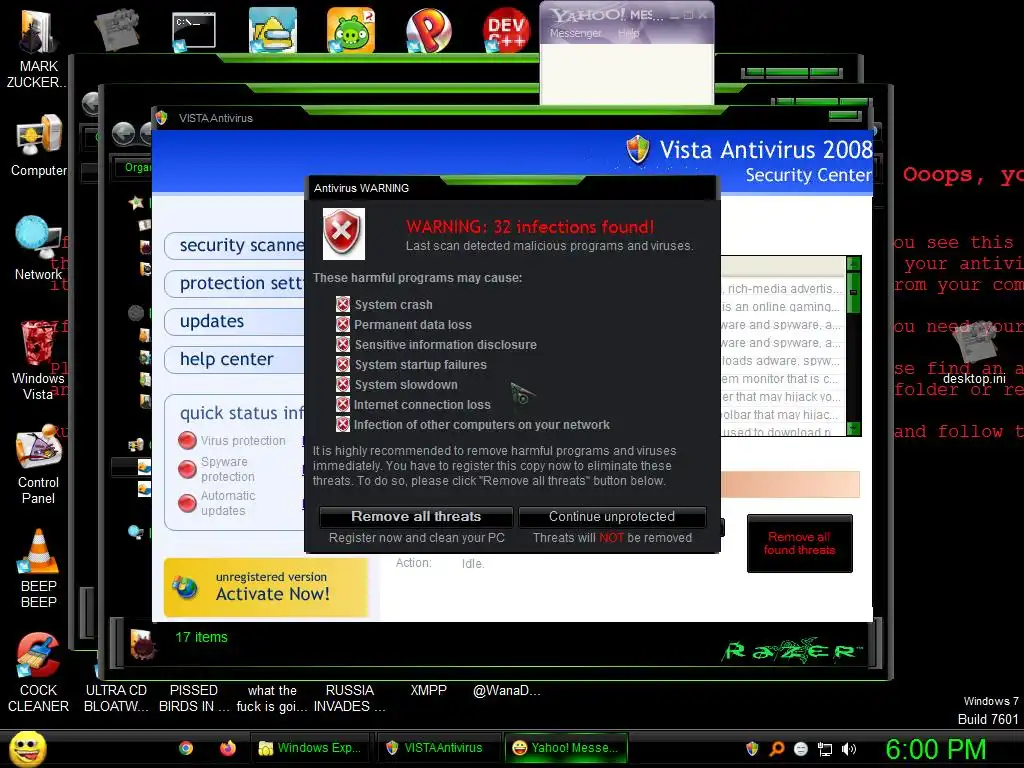This screenshot has height=768, width=1024.
Task: Click the network tray icon
Action: pyautogui.click(x=825, y=749)
